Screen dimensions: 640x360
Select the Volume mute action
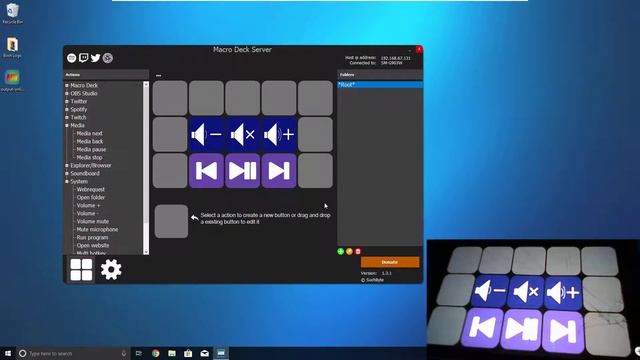click(x=93, y=222)
